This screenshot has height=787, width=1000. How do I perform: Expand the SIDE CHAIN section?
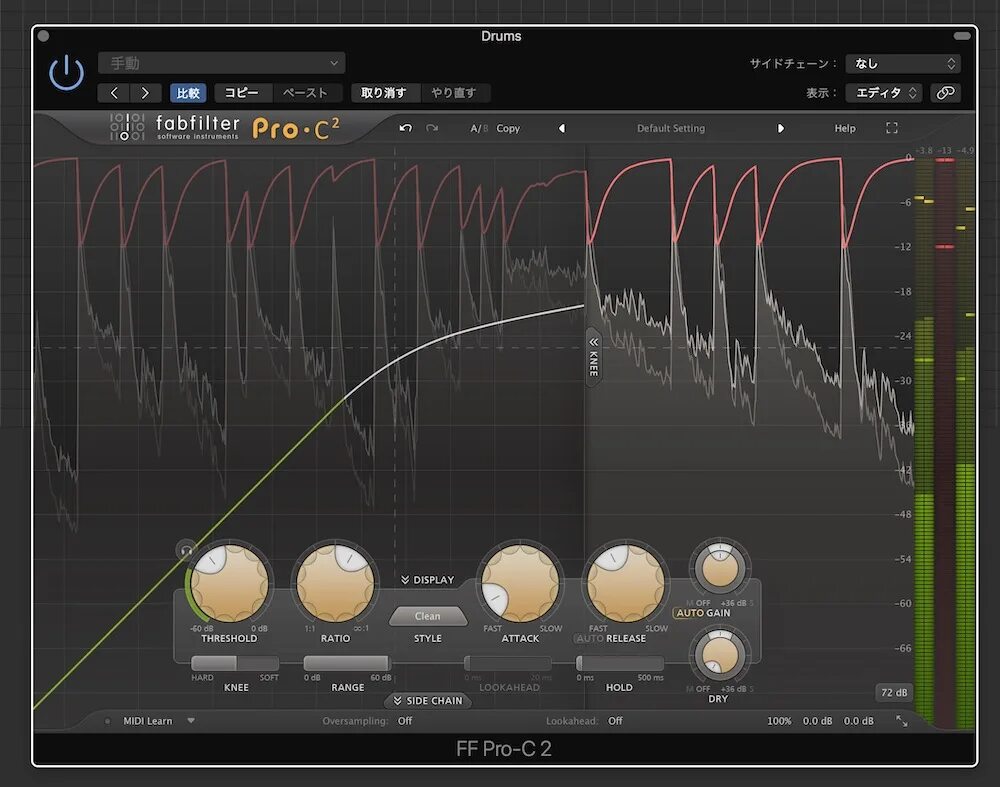click(x=427, y=701)
